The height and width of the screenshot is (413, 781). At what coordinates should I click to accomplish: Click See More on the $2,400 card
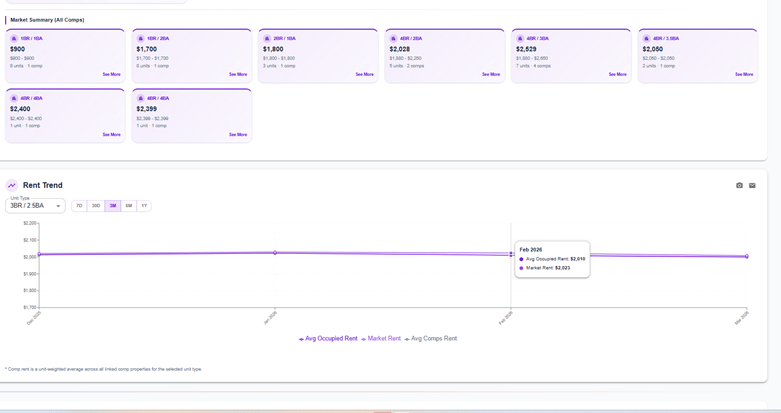click(111, 134)
